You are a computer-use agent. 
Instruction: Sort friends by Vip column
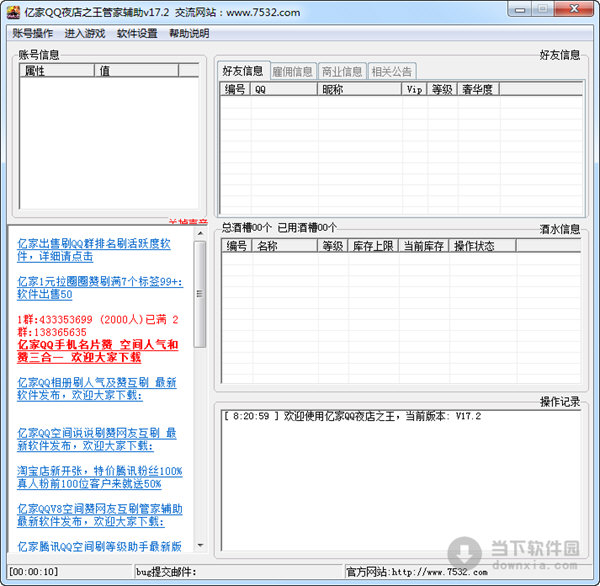414,90
